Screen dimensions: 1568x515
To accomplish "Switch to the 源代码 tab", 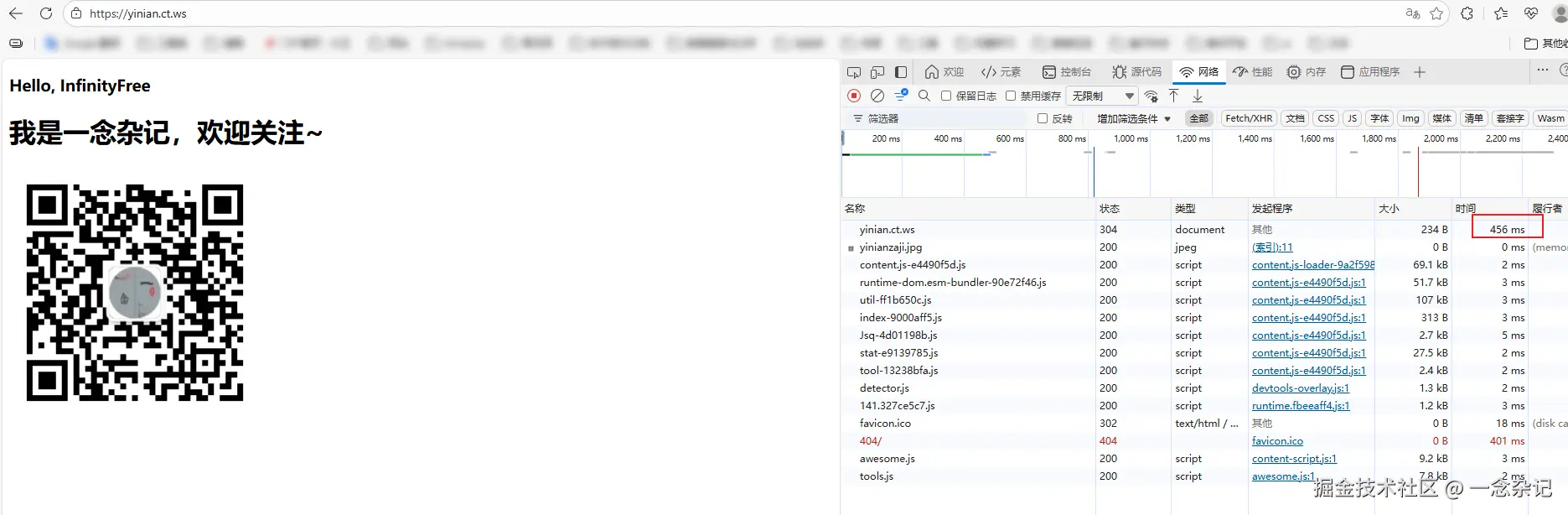I will 1136,72.
